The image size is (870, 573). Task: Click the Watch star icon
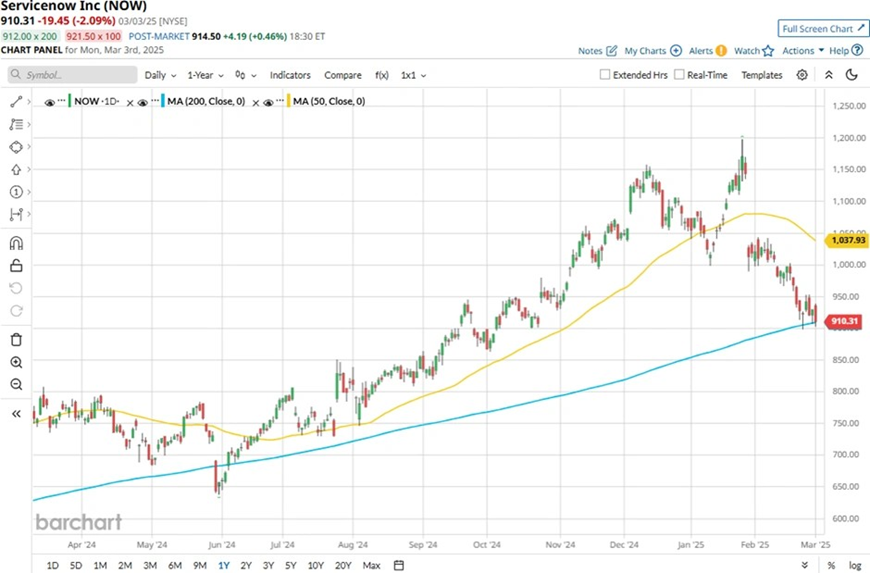pyautogui.click(x=768, y=50)
